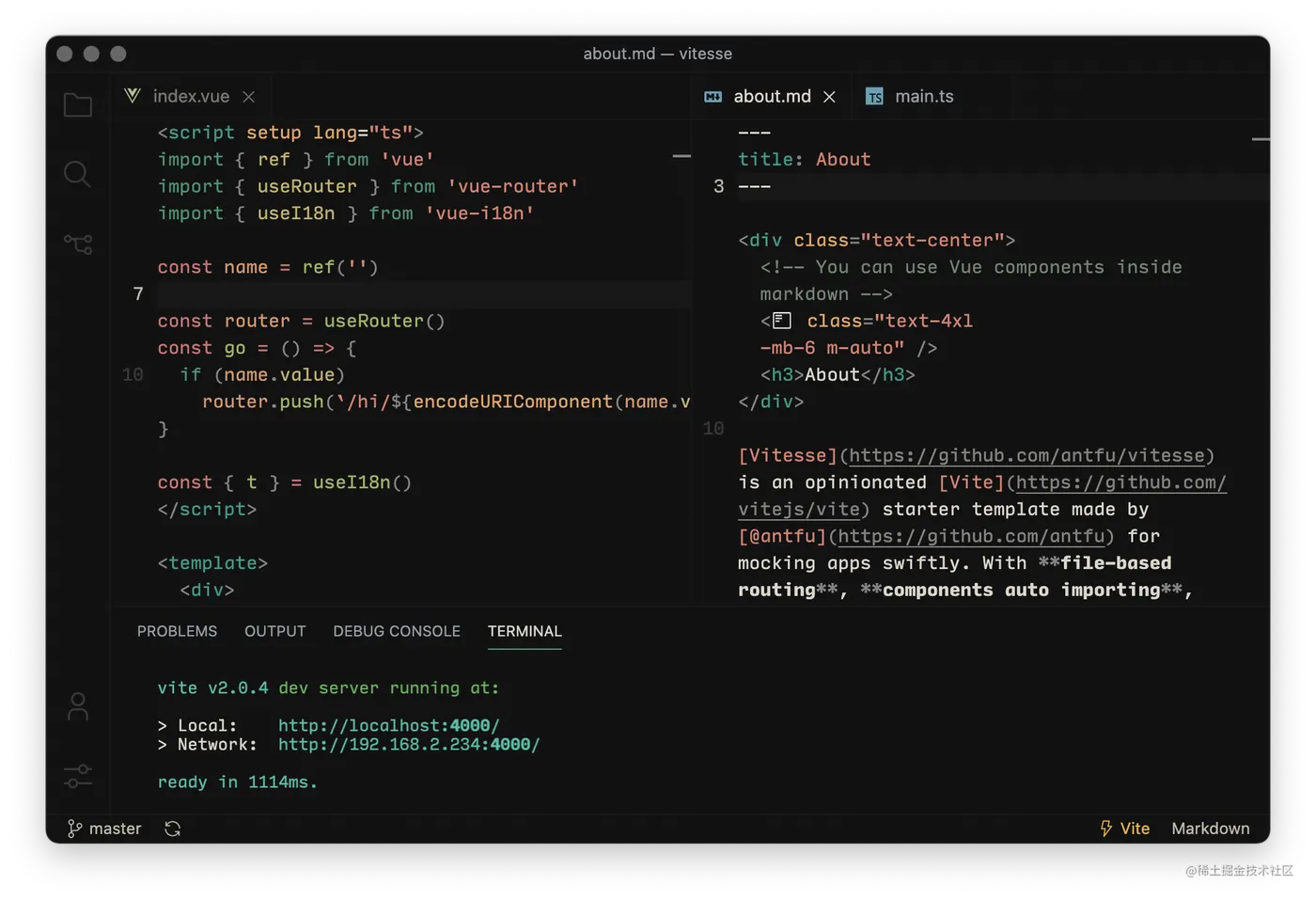Select the about.md editor tab
1316x900 pixels.
[772, 96]
